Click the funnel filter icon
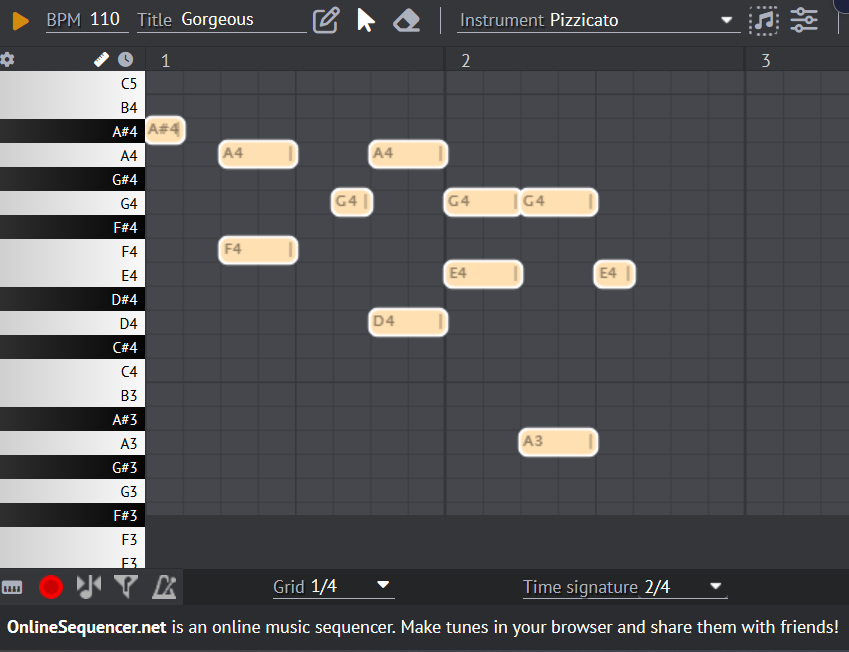 point(125,587)
